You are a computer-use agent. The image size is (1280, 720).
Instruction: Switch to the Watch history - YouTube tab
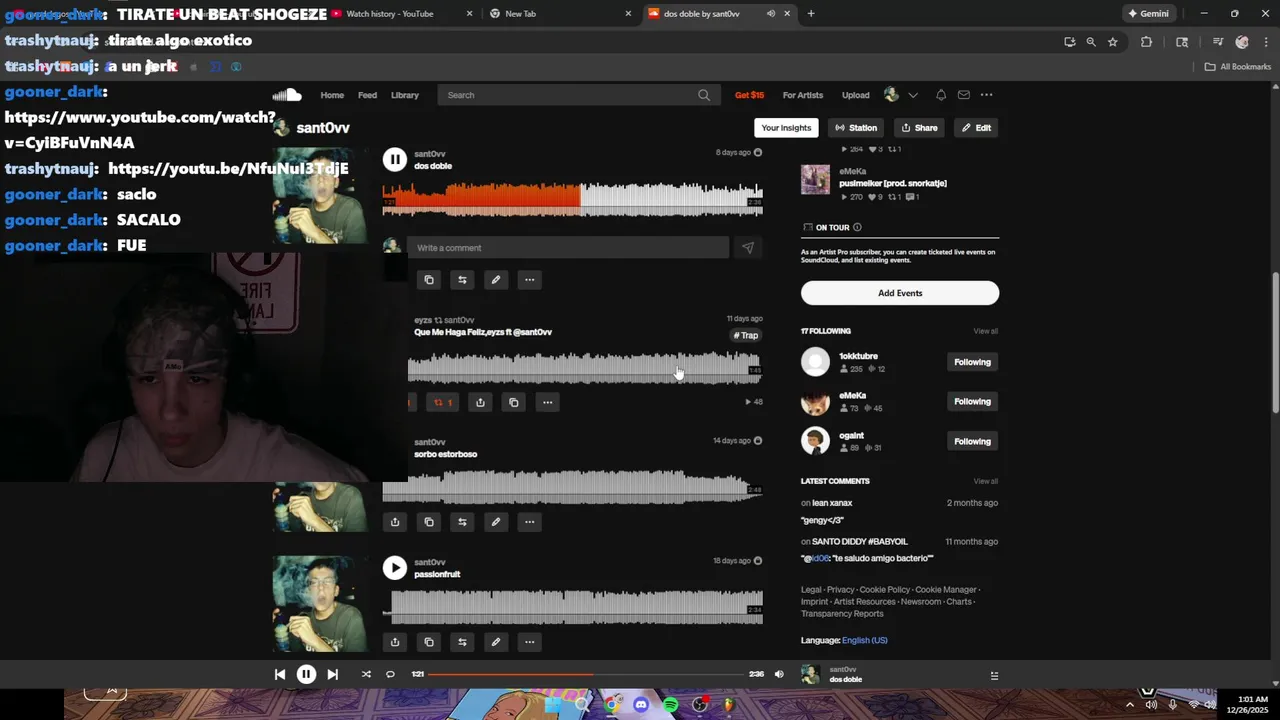tap(402, 14)
